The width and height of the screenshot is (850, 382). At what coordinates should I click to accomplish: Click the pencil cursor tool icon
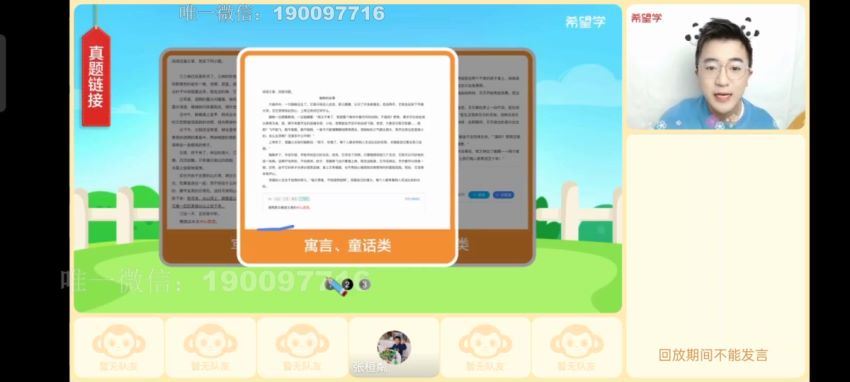[x=336, y=286]
